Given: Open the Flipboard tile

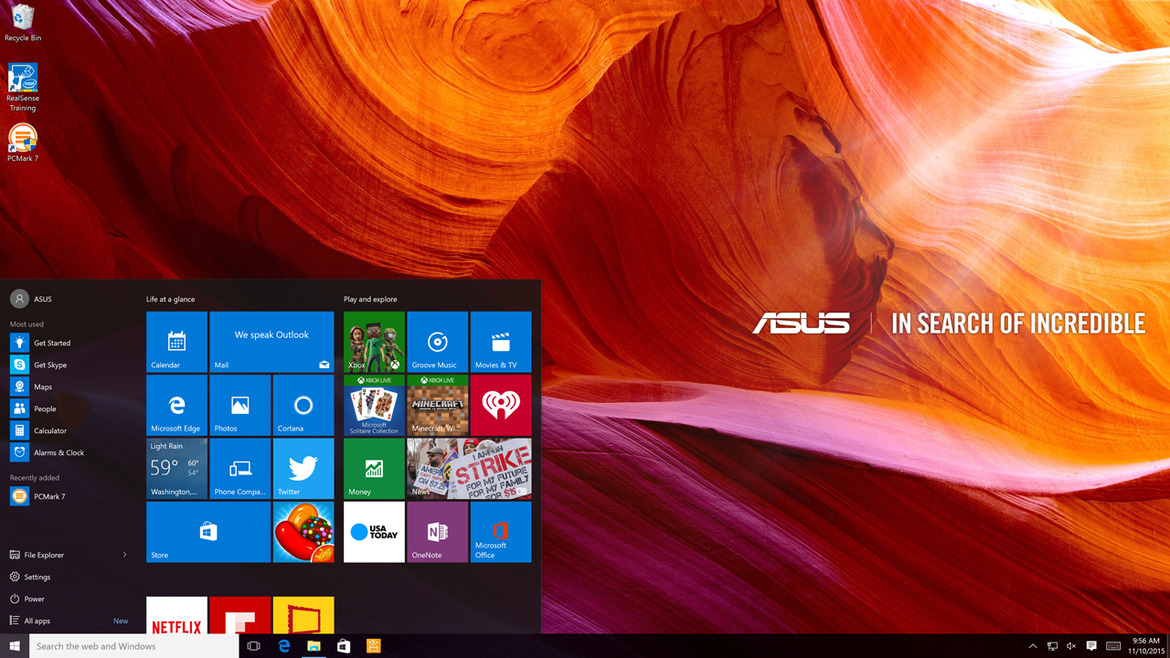Looking at the screenshot, I should pyautogui.click(x=240, y=615).
